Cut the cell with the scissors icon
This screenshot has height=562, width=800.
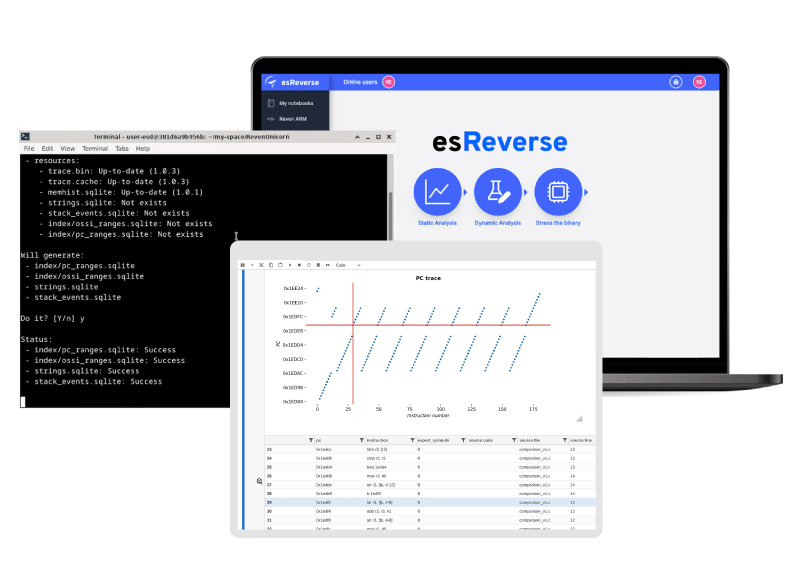[261, 265]
